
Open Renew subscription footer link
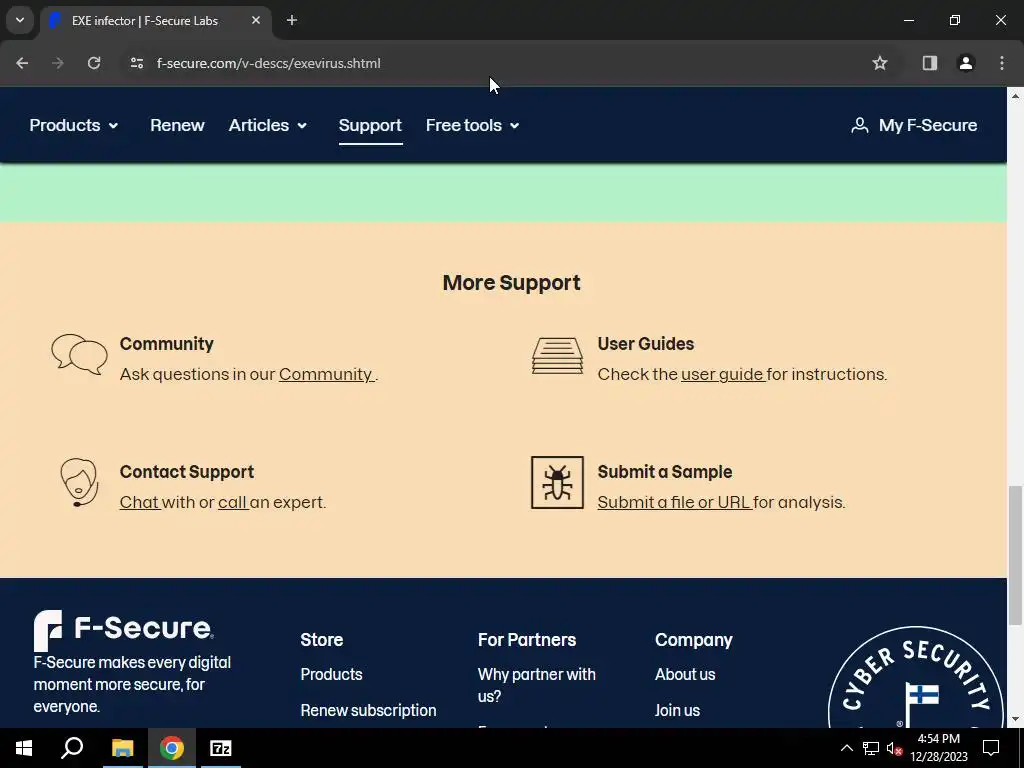[368, 711]
